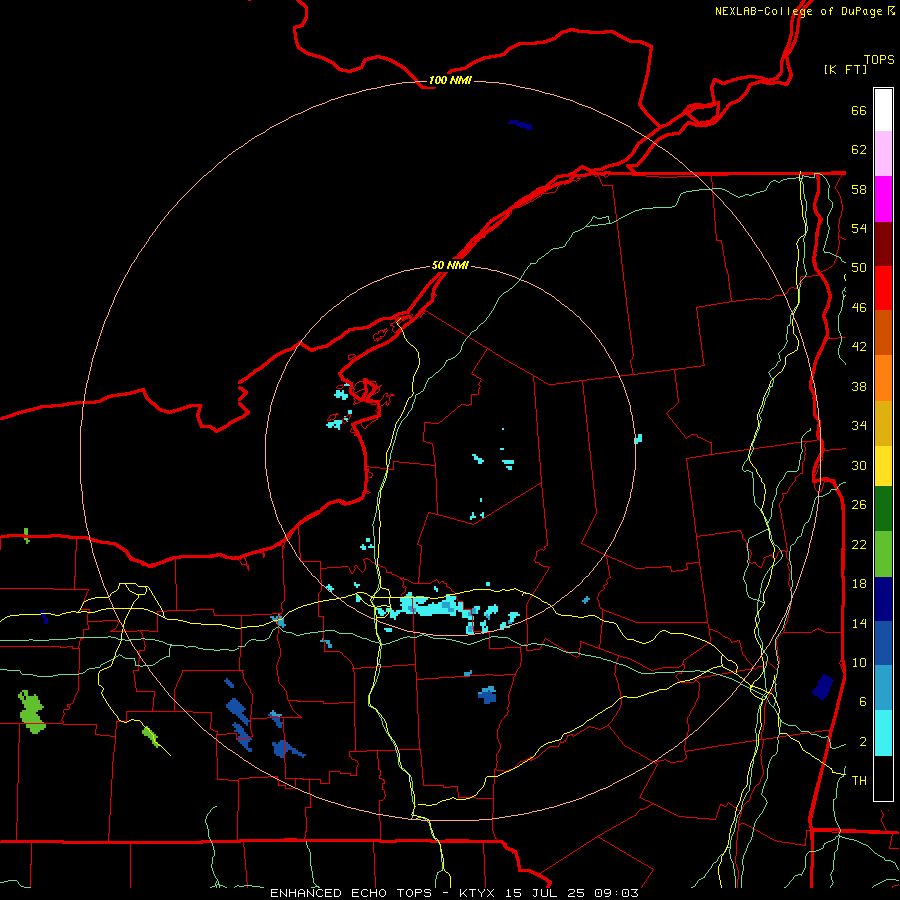Click the 42 value on the legend

click(859, 347)
